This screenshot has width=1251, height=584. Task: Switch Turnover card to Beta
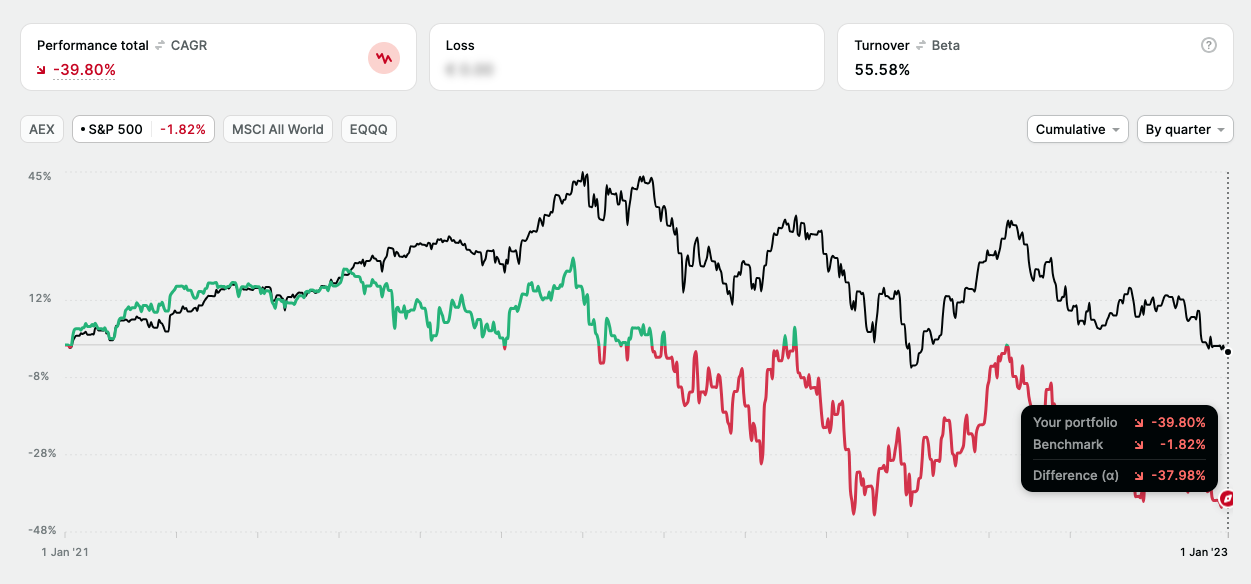[x=945, y=46]
